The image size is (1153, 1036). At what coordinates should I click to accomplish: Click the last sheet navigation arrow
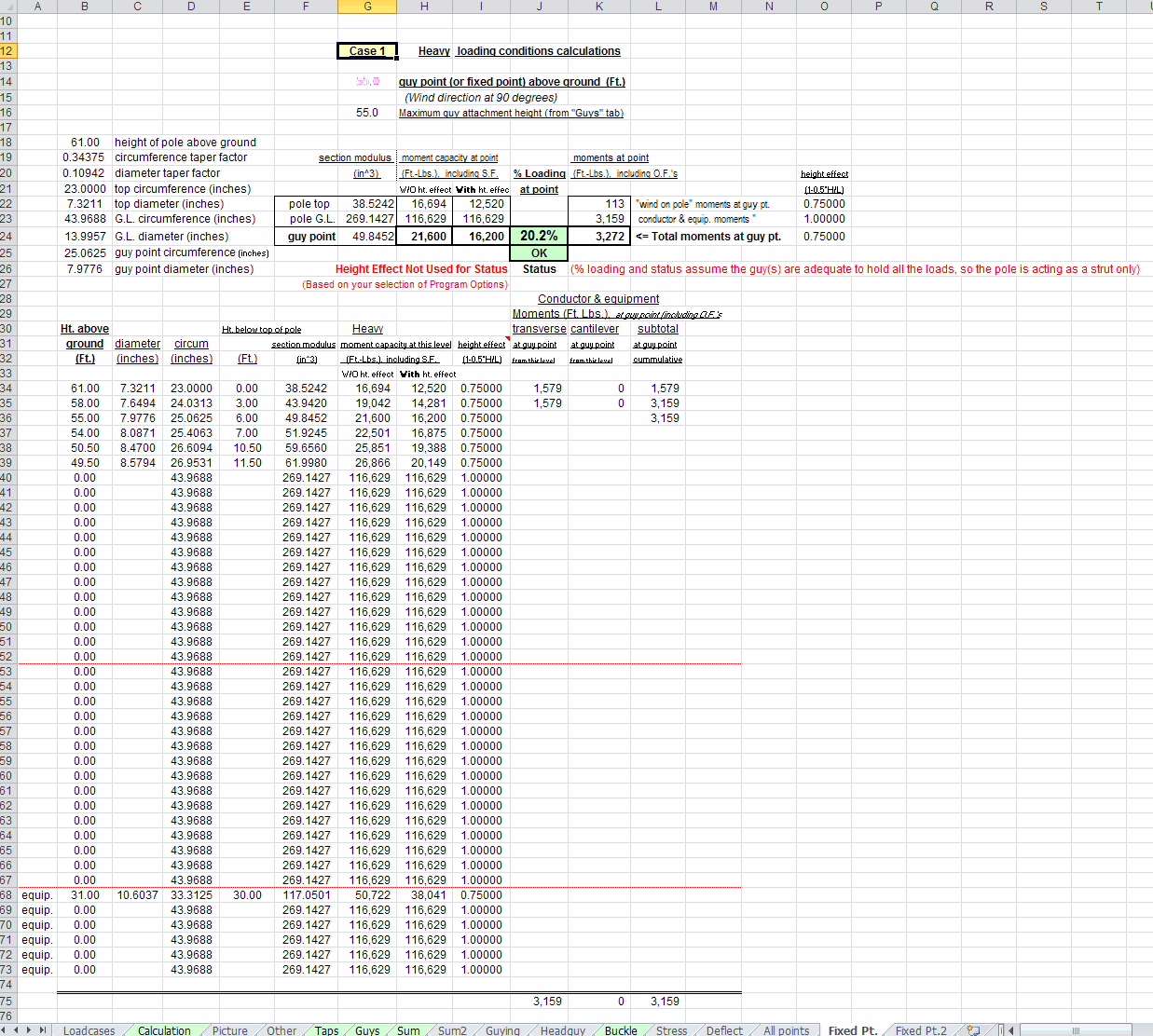[42, 1029]
